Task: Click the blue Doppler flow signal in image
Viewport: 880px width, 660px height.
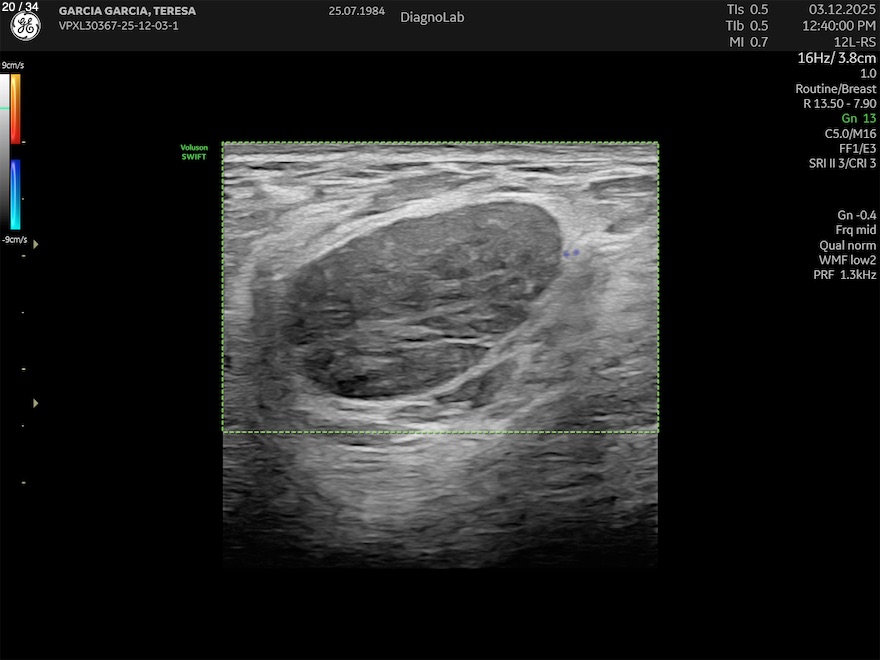Action: pos(571,254)
